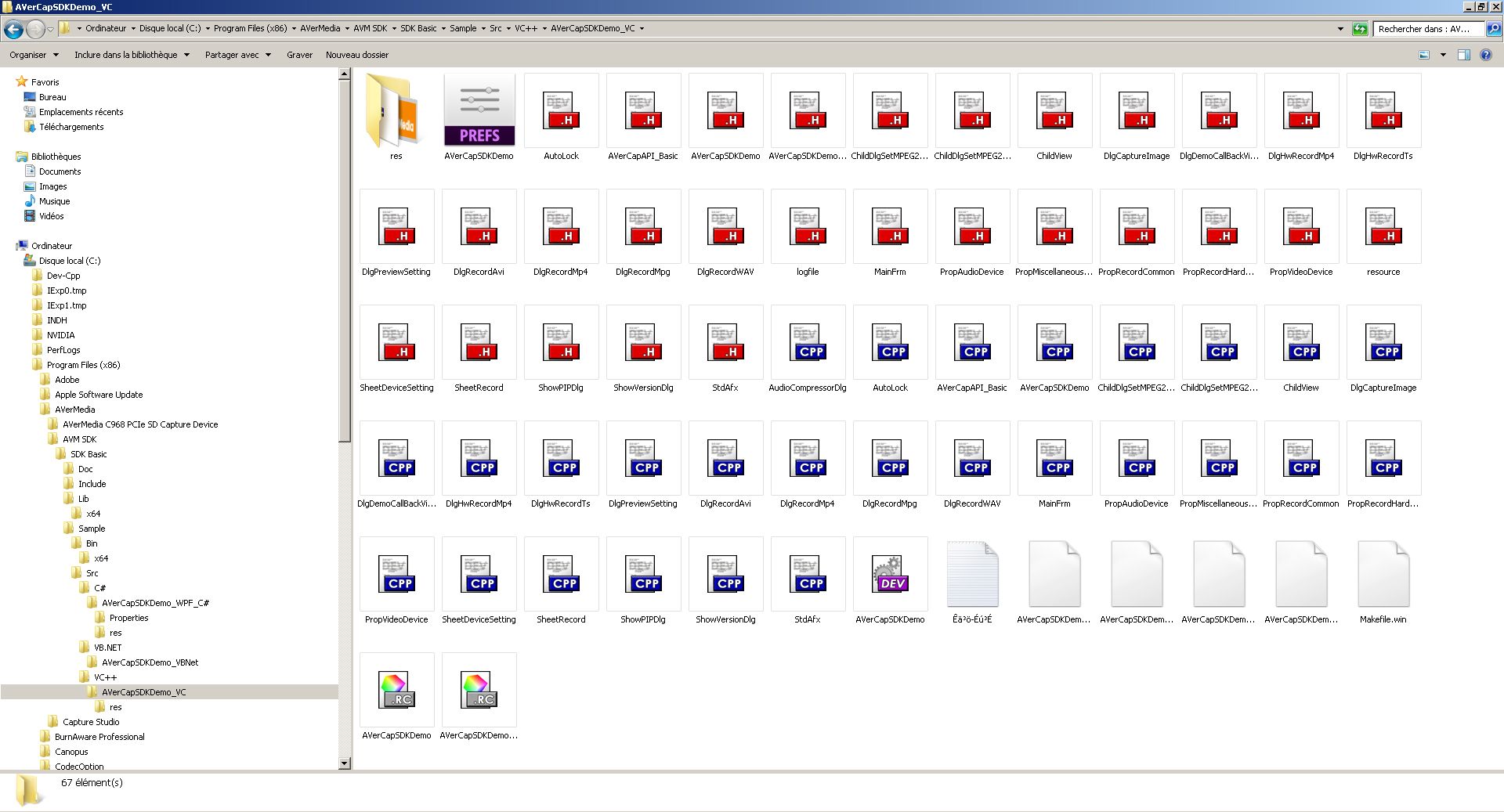Select the AVerCapSDKDemo PREFS file
This screenshot has width=1504, height=812.
coord(479,110)
